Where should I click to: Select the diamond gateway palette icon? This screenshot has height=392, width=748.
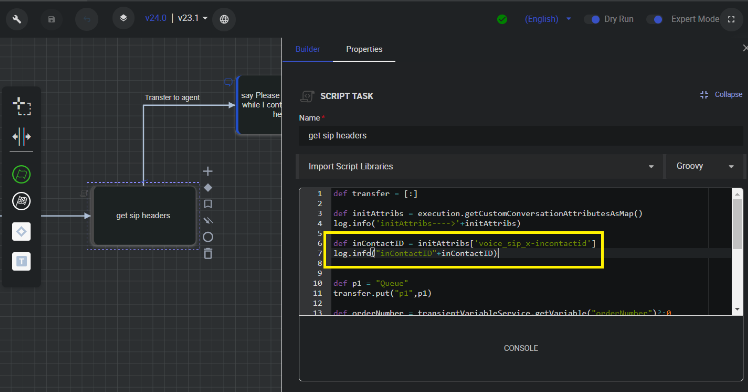pos(21,232)
